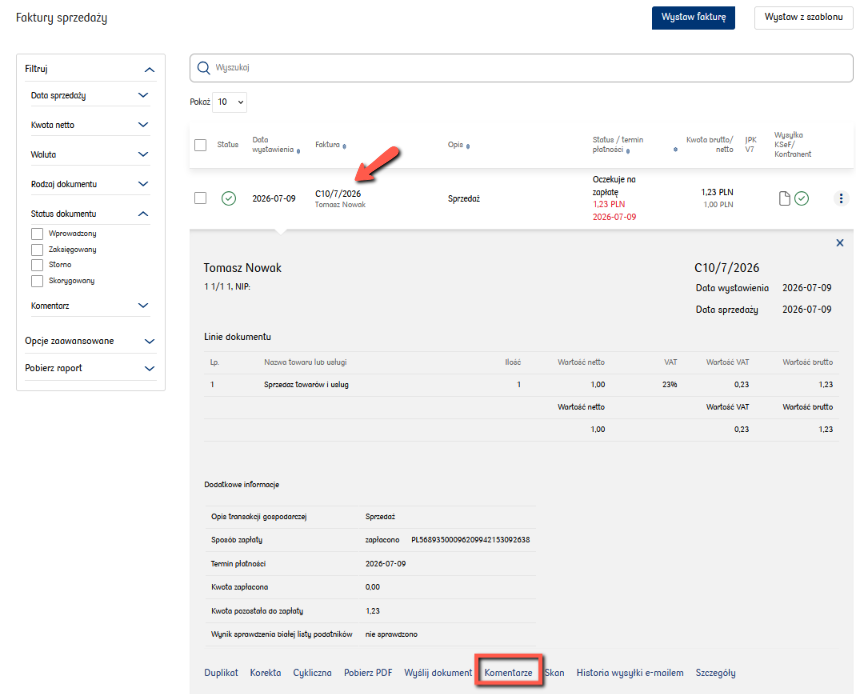Click the Duplikat link
Viewport: 856px width, 694px height.
click(221, 673)
